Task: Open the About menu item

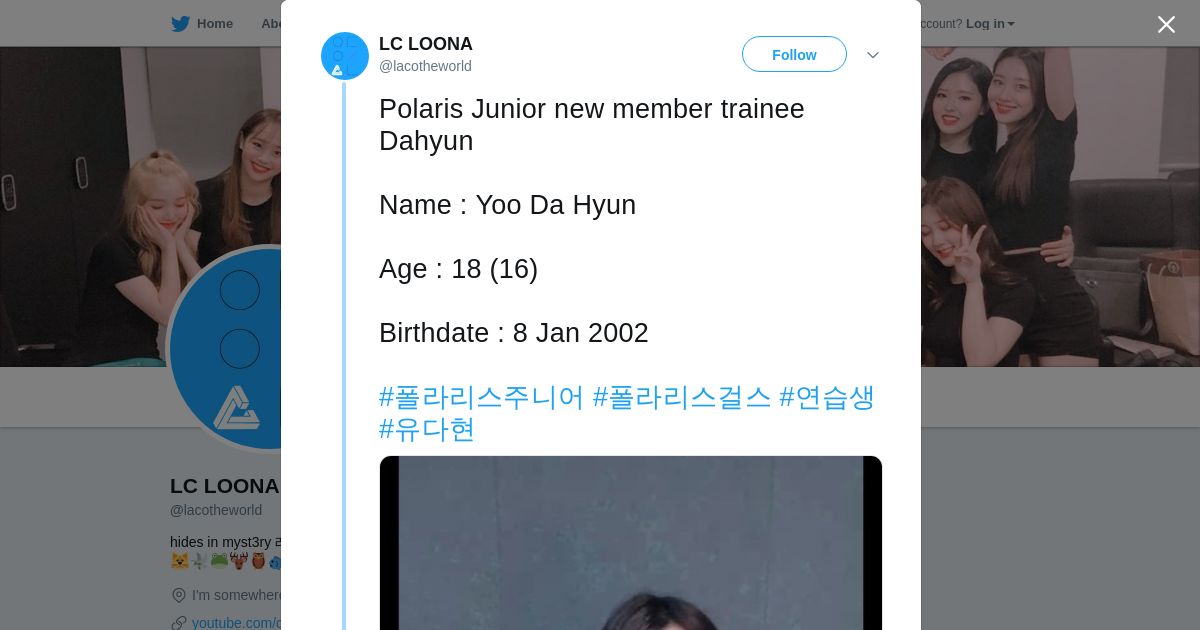Action: [x=270, y=24]
